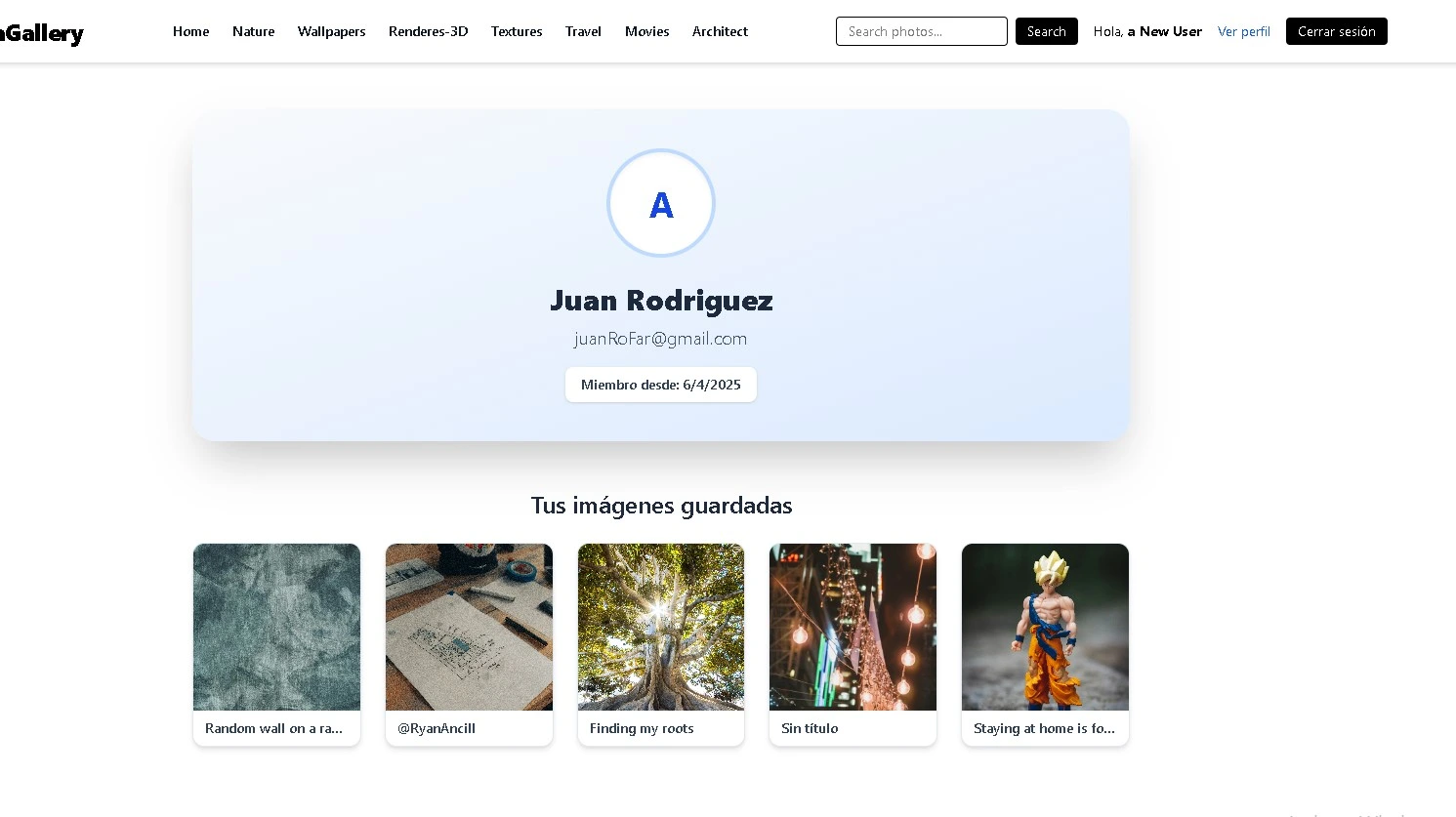Click the Hola, a New User greeting
The width and height of the screenshot is (1456, 817).
[1147, 31]
